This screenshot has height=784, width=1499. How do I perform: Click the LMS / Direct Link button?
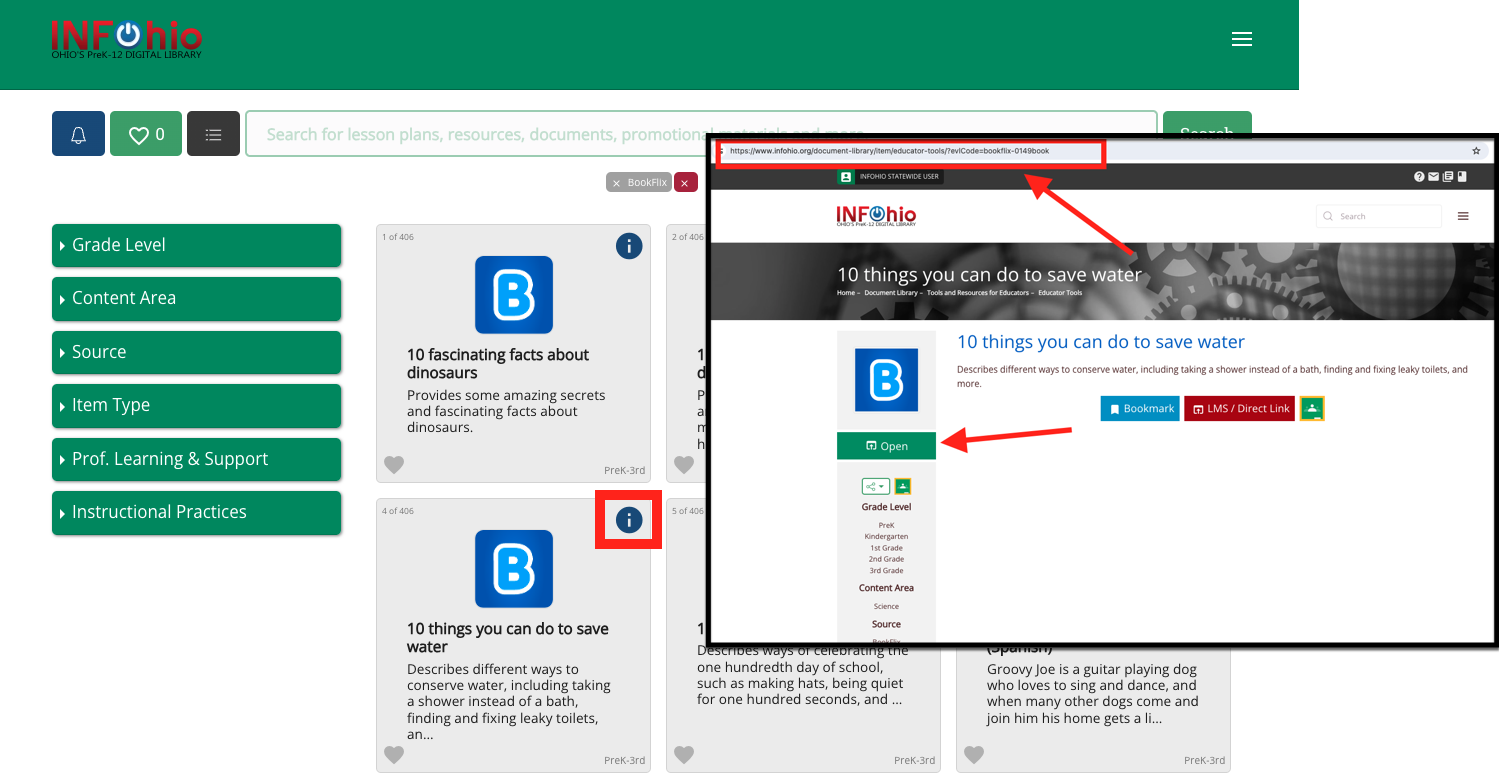click(x=1239, y=408)
